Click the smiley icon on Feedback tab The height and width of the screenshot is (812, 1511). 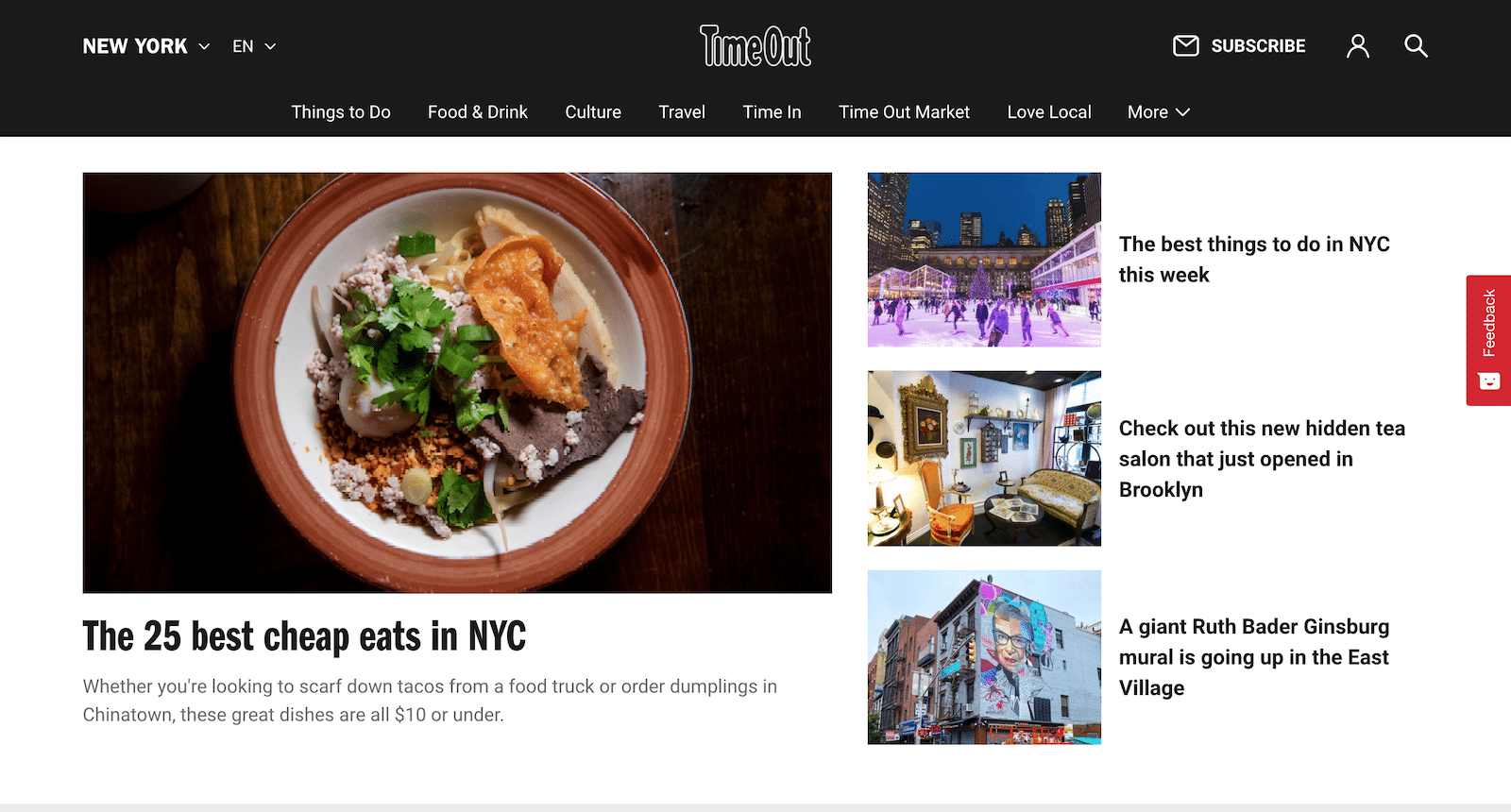(1489, 381)
